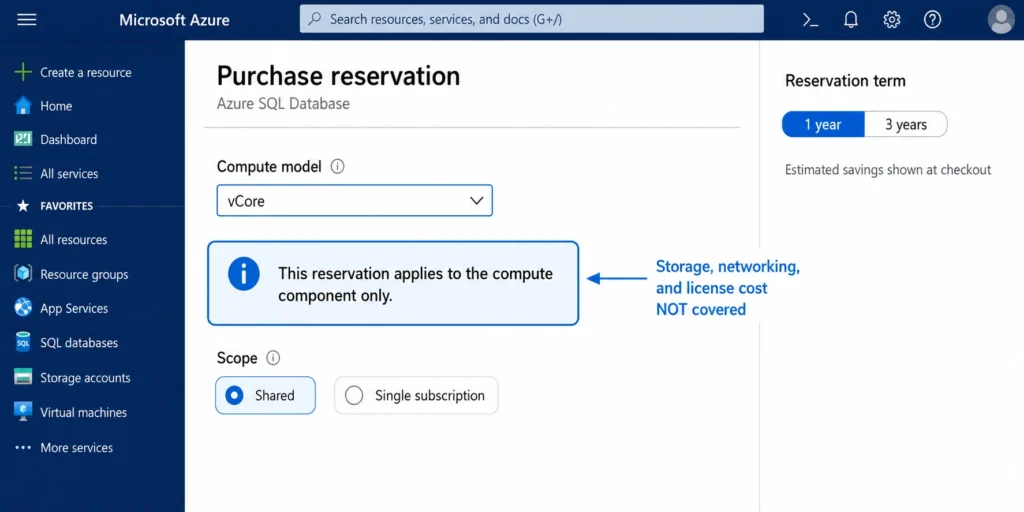
Task: Open Dashboard in the sidebar
Action: 69,140
